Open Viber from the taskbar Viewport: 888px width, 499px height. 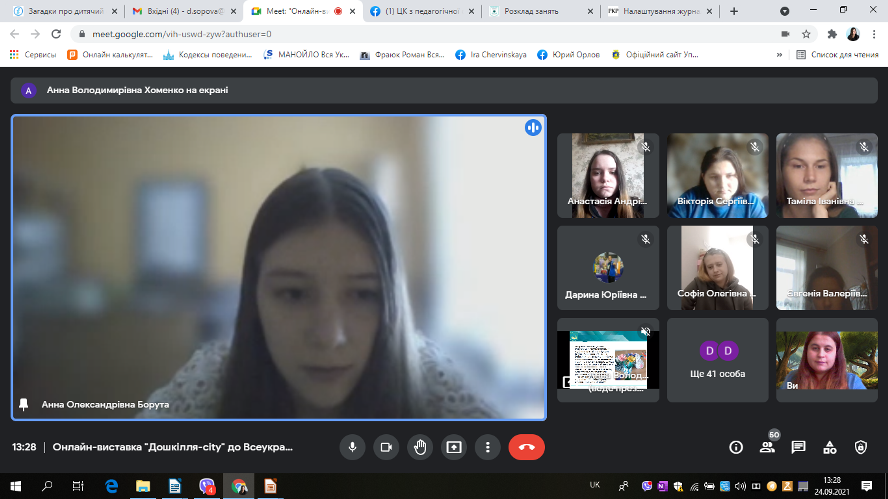tap(207, 486)
